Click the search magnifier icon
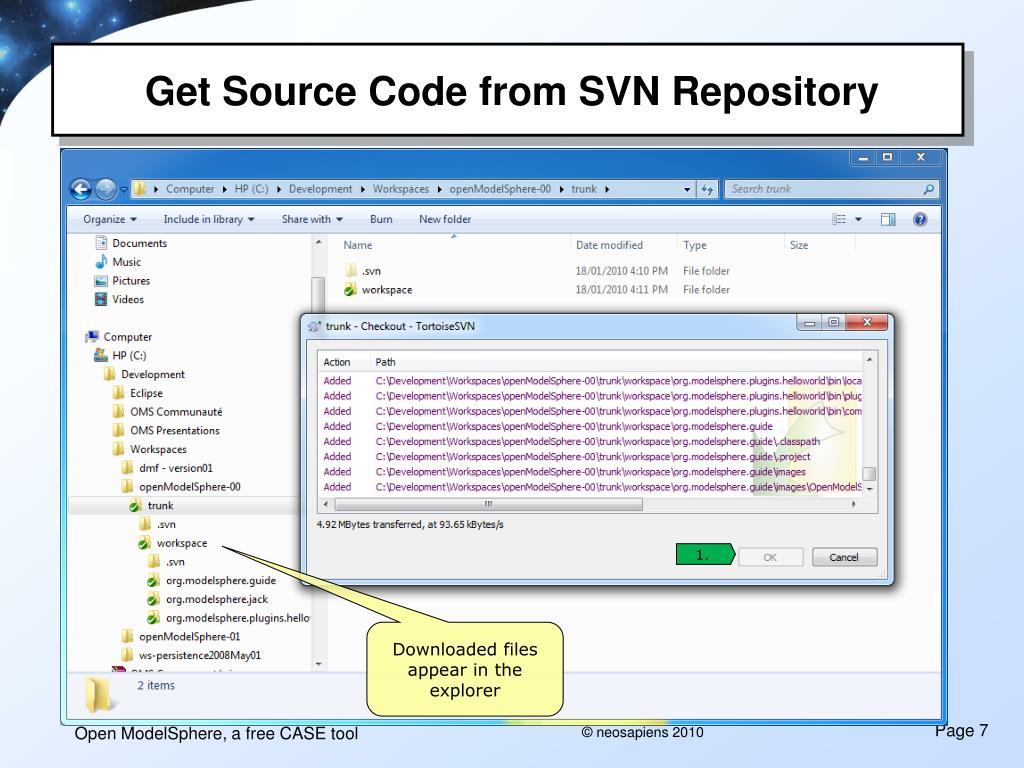 coord(929,189)
